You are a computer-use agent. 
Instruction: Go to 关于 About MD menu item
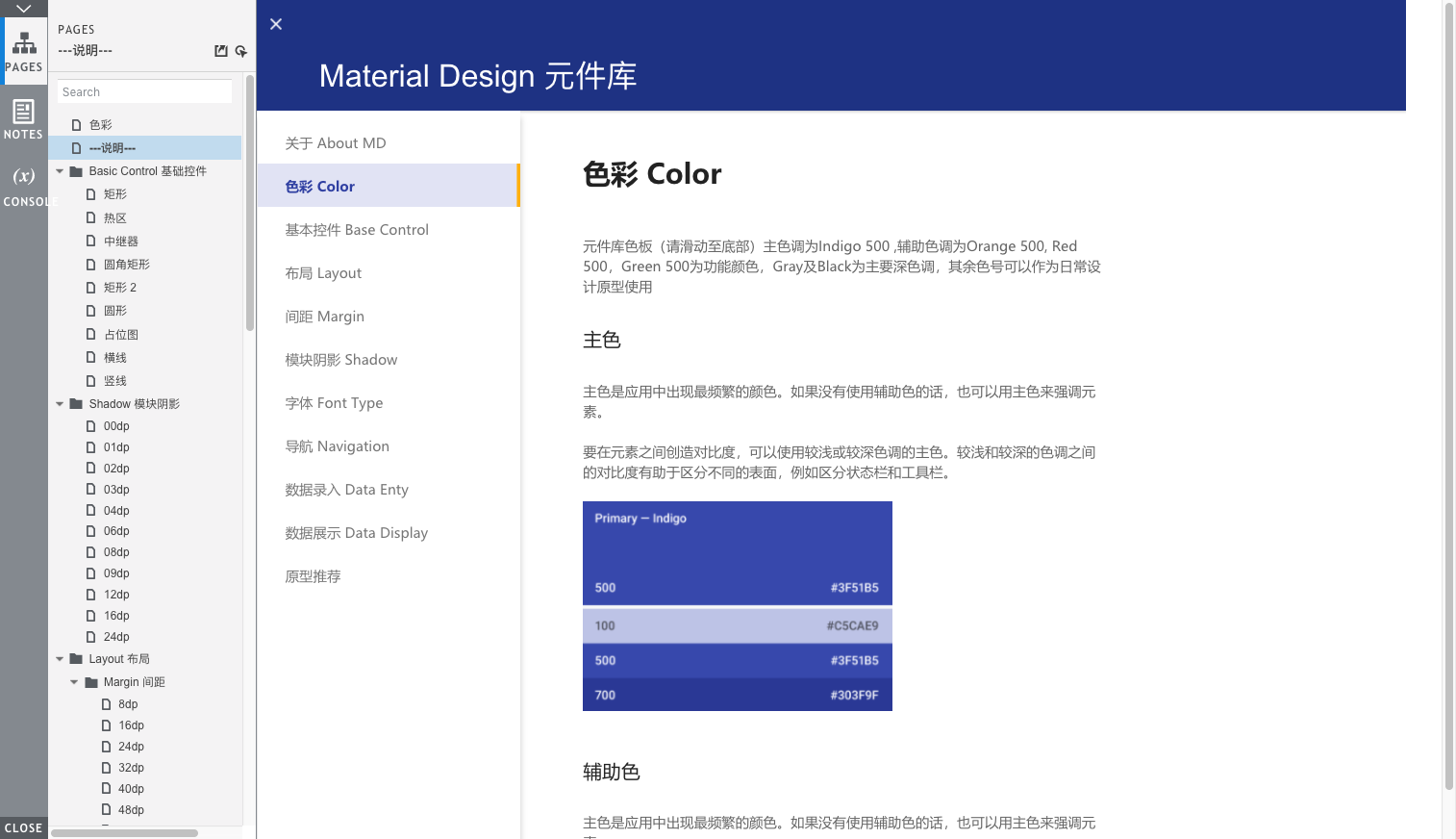click(389, 142)
